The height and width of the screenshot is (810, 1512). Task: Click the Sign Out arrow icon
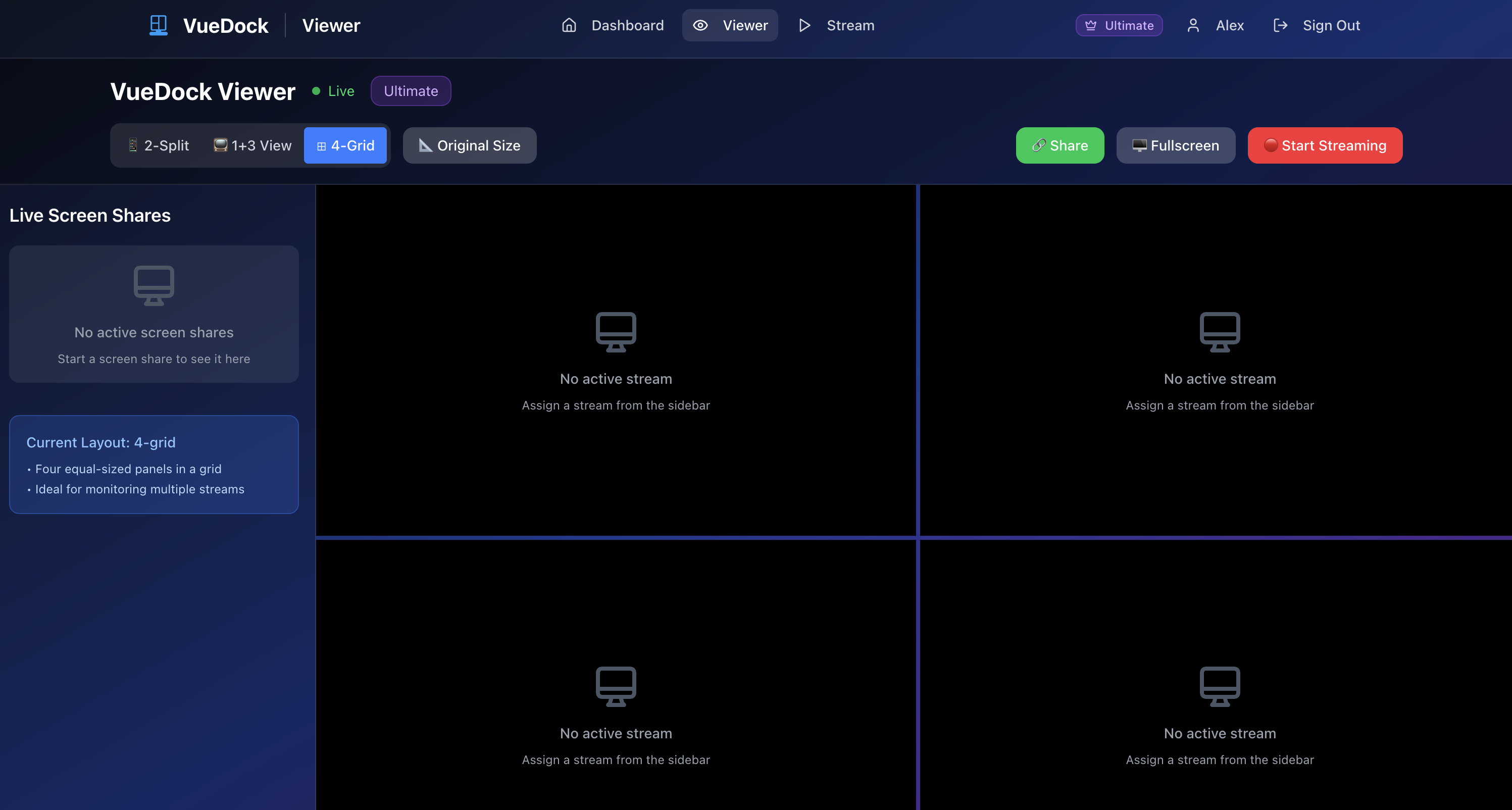(1280, 25)
